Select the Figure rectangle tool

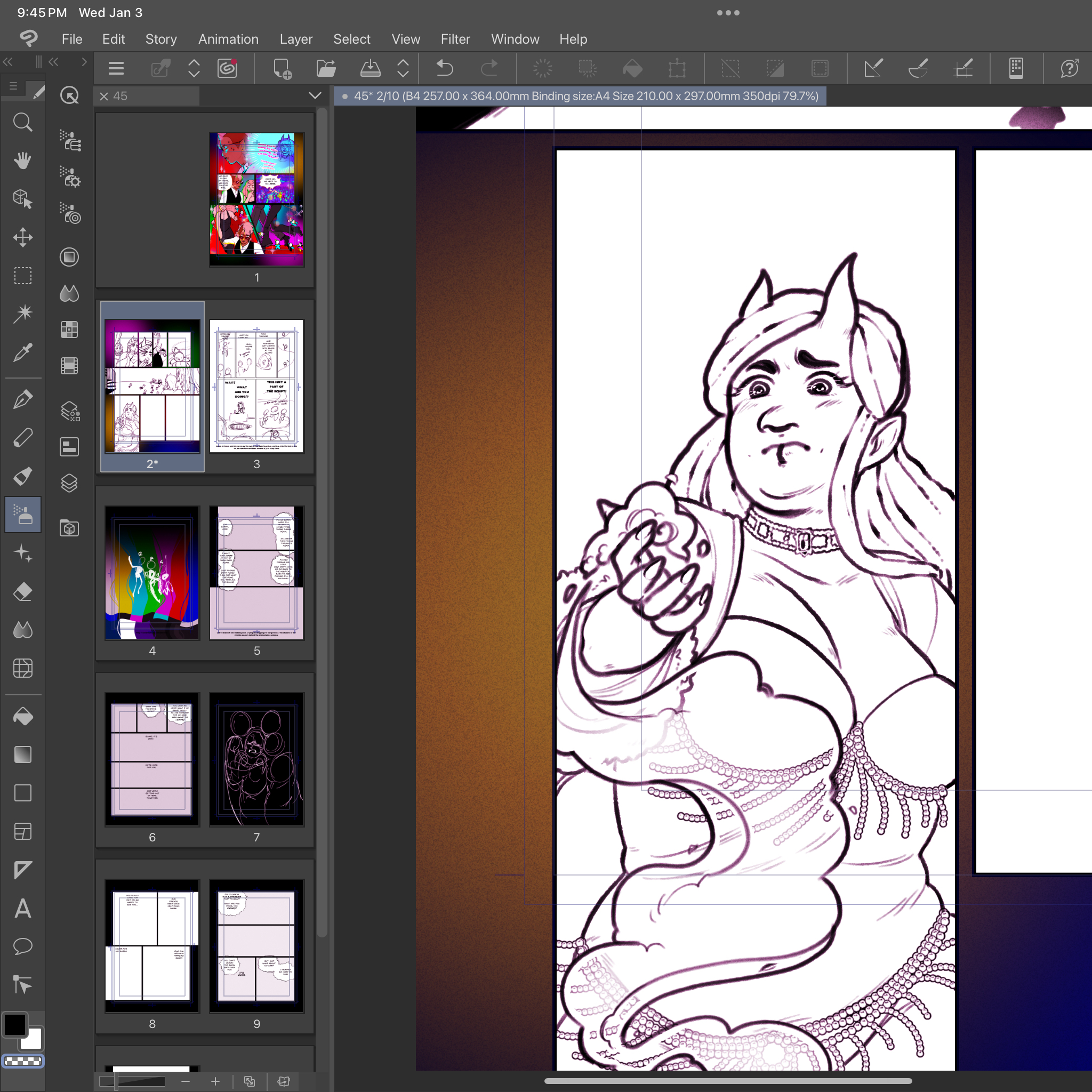(22, 793)
